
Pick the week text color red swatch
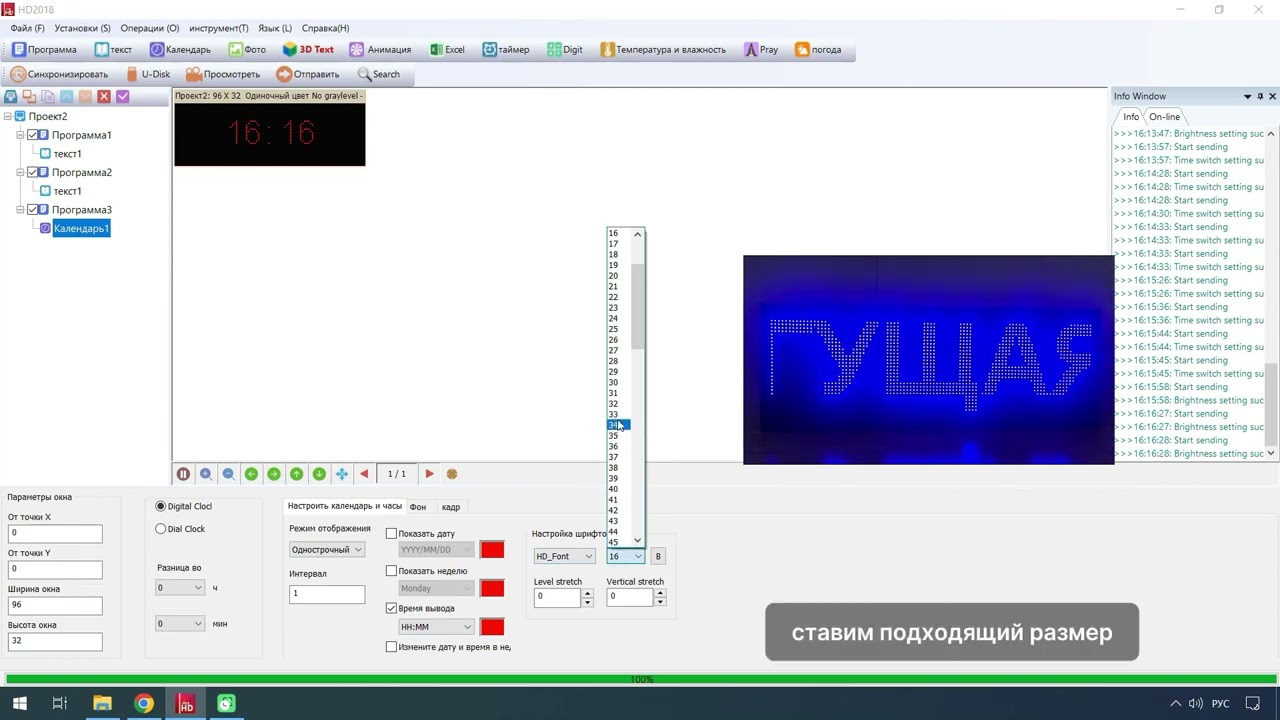click(x=492, y=588)
